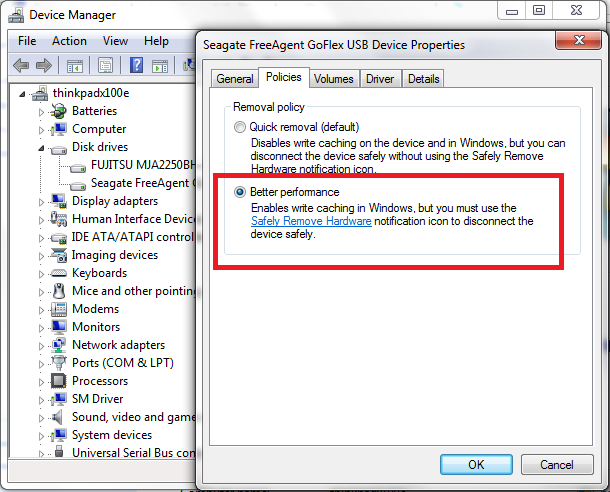
Task: Select the Quick removal (default) radio button
Action: 240,127
